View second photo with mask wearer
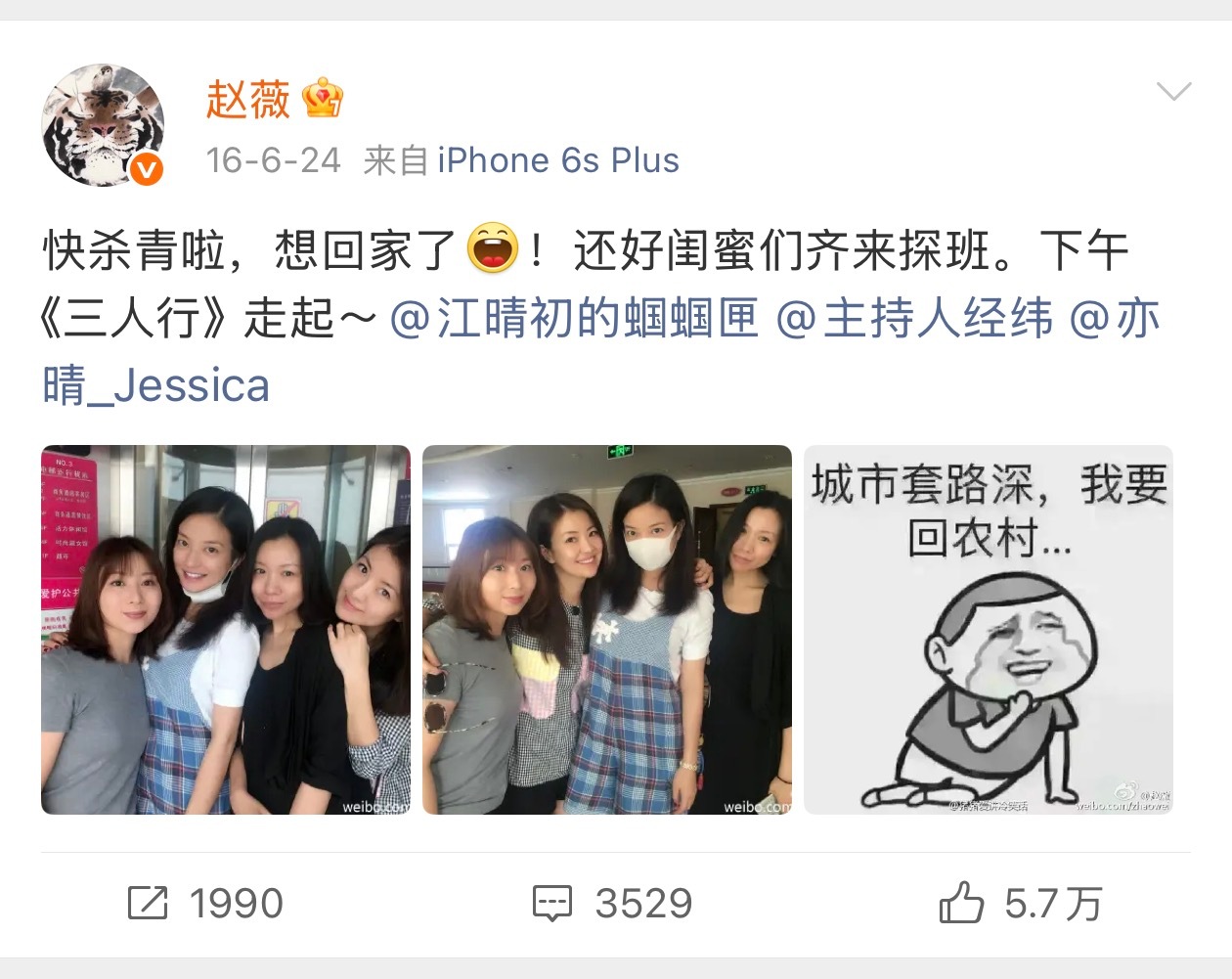This screenshot has height=979, width=1232. click(x=607, y=630)
